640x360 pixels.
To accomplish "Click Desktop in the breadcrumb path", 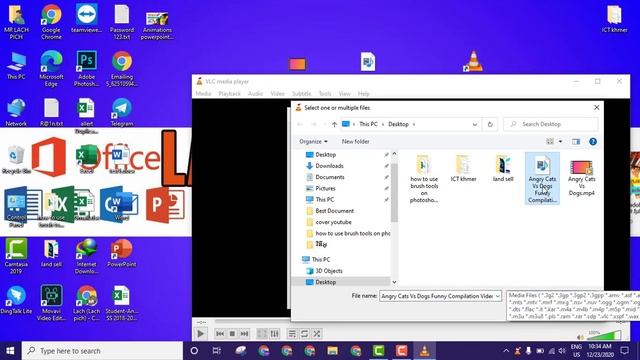I will pyautogui.click(x=398, y=124).
